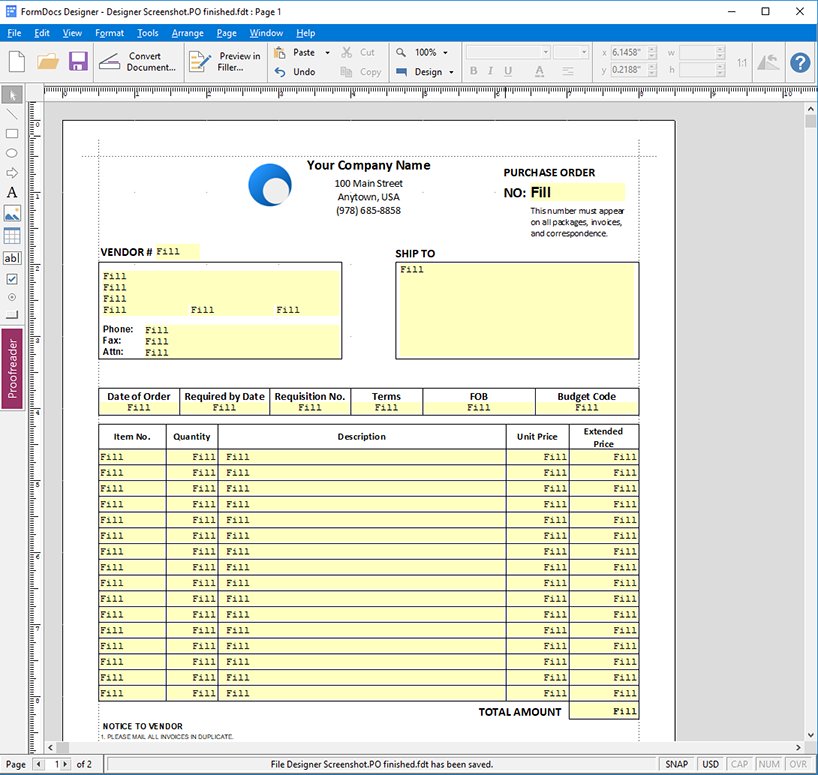The width and height of the screenshot is (818, 775).
Task: Open the Arrange menu
Action: (x=188, y=32)
